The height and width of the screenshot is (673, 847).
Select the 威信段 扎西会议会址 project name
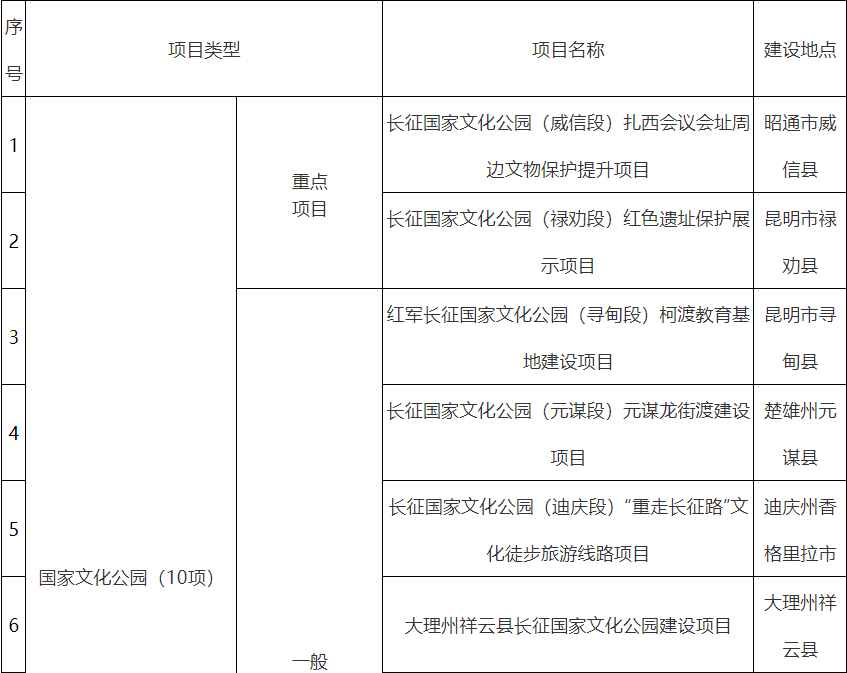[567, 146]
